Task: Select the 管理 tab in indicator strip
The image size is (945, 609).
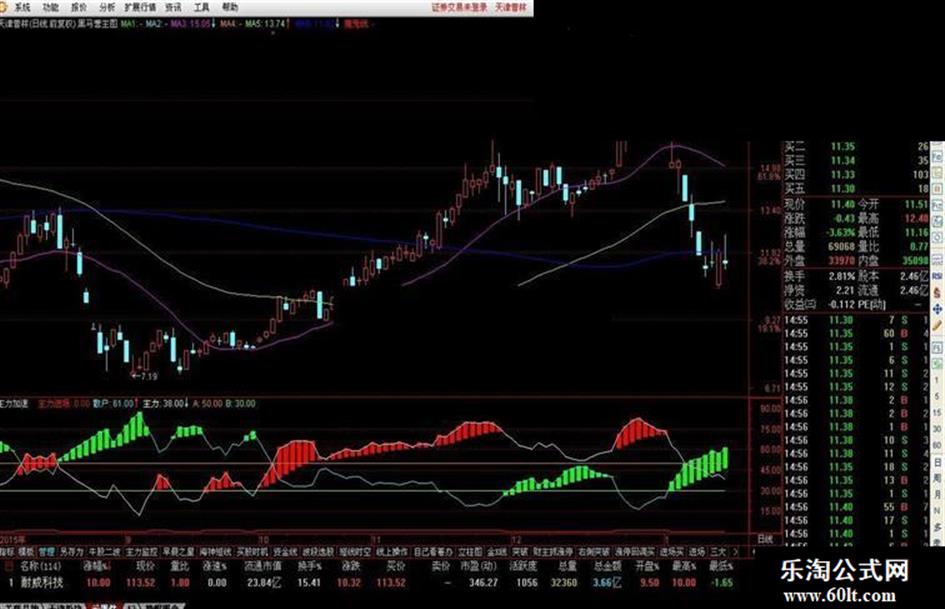Action: point(46,552)
